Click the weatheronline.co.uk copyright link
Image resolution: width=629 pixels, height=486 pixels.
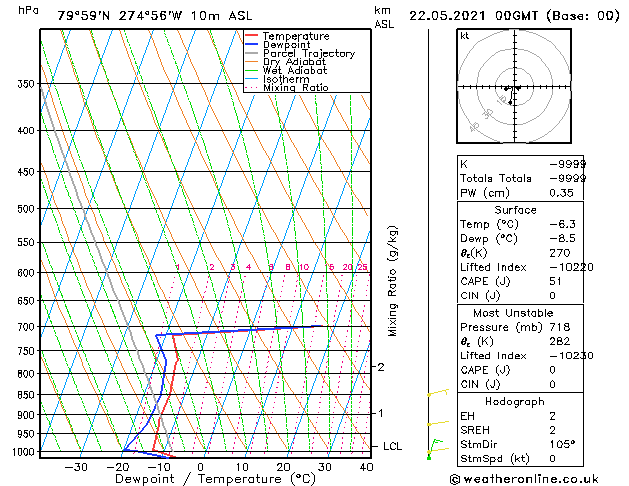tap(523, 479)
